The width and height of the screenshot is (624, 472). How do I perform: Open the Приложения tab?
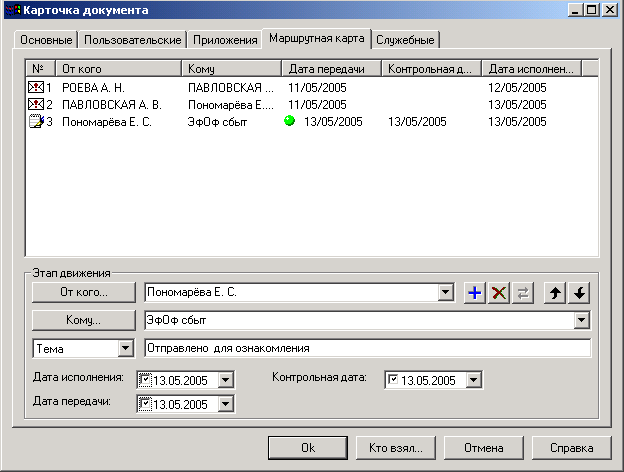[x=225, y=40]
